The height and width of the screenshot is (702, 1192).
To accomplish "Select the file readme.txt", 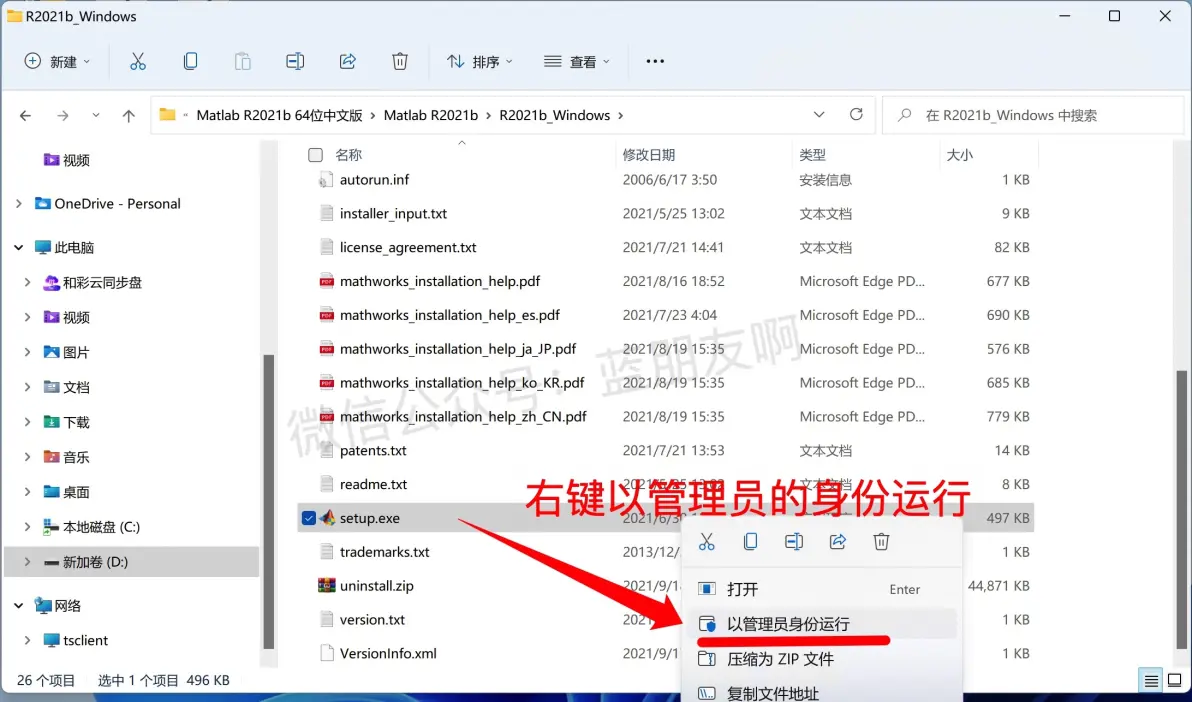I will click(x=373, y=484).
